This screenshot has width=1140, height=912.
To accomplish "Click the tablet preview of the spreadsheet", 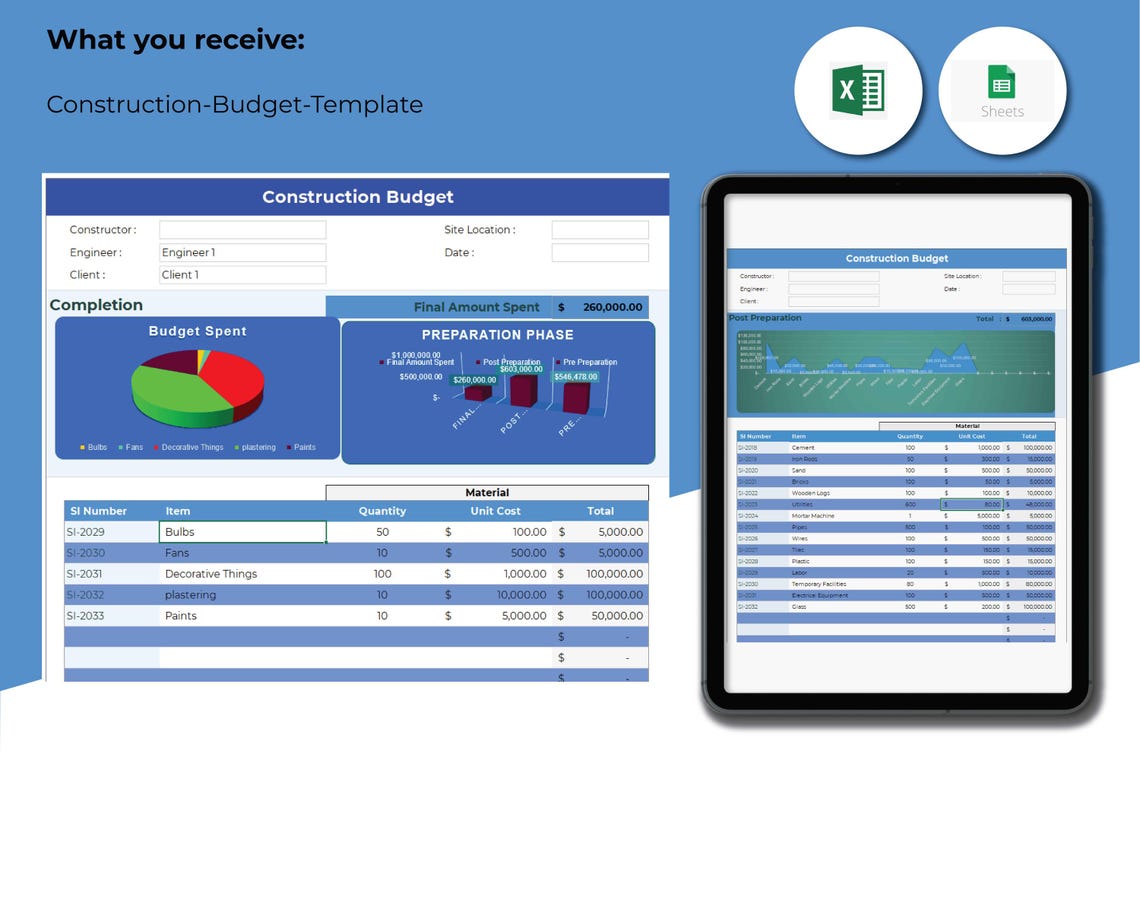I will [897, 444].
